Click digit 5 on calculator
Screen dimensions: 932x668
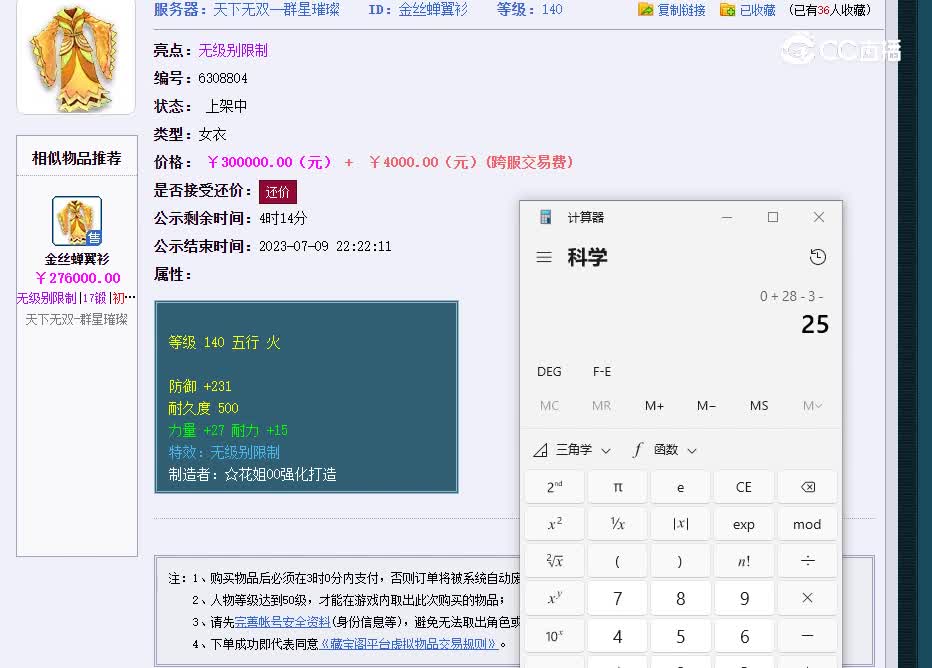681,637
